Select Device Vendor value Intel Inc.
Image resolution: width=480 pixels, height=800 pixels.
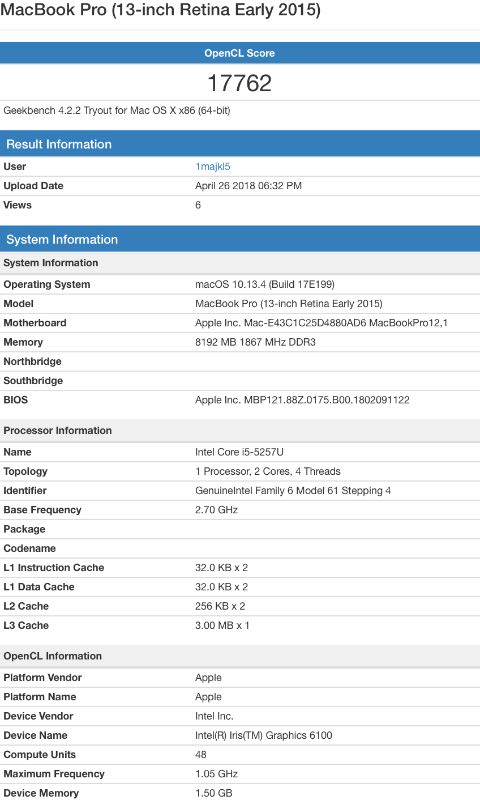[x=214, y=716]
